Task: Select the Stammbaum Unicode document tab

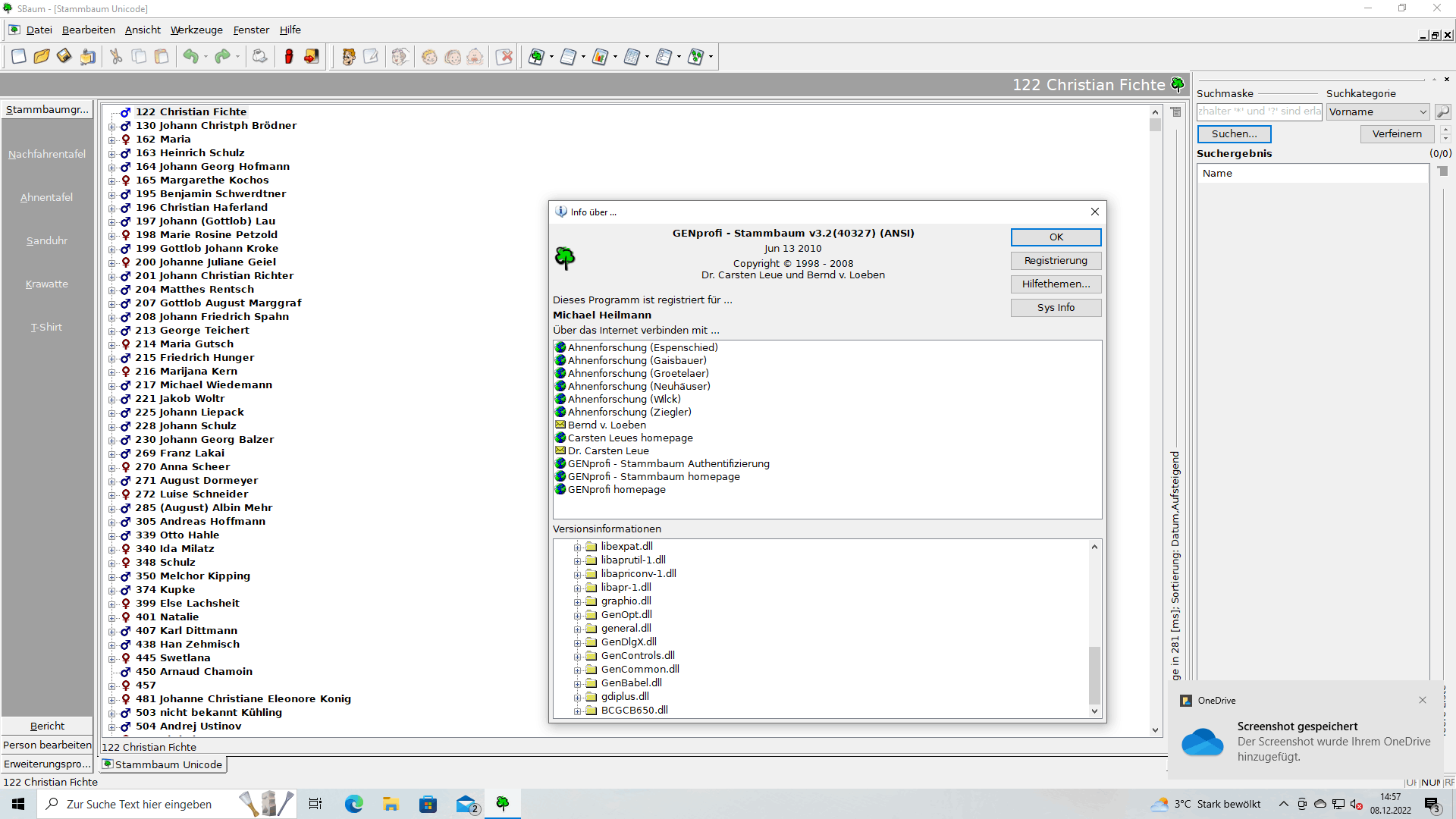Action: coord(163,764)
